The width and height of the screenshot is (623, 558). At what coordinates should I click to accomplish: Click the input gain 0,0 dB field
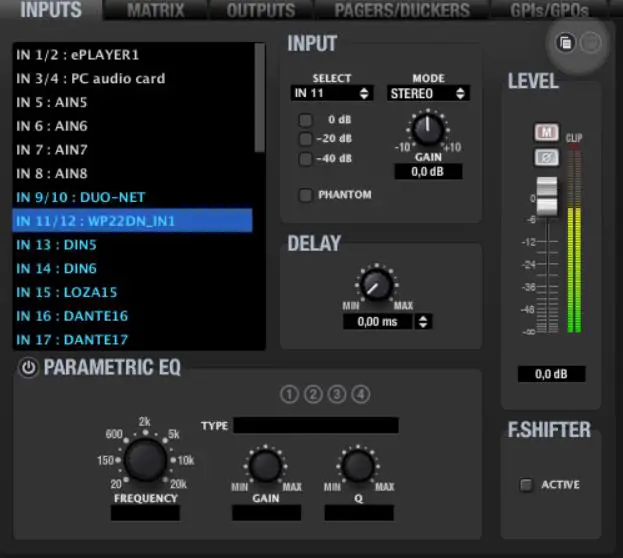coord(428,172)
